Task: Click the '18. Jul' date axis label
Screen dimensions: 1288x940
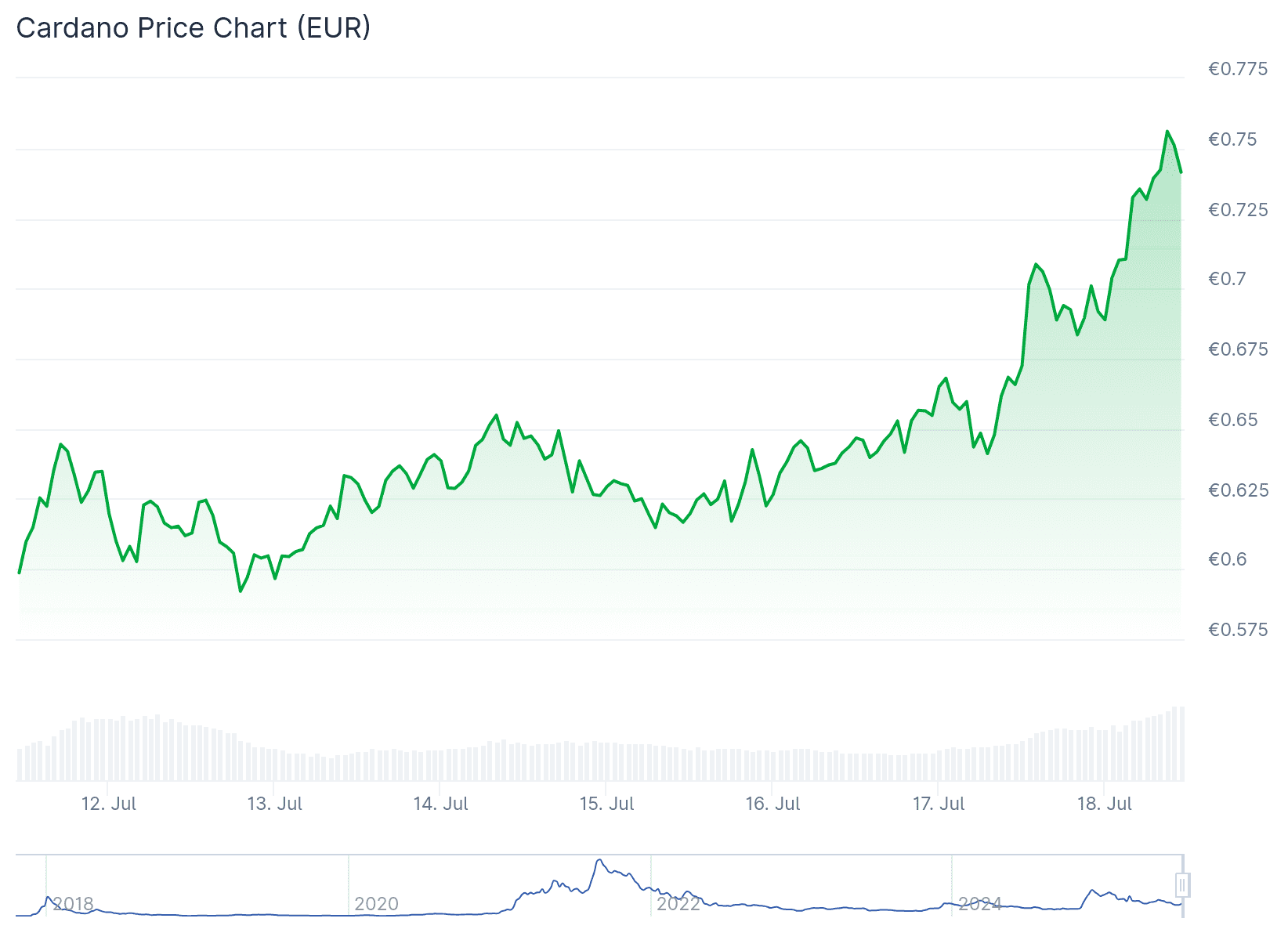Action: pos(1105,804)
